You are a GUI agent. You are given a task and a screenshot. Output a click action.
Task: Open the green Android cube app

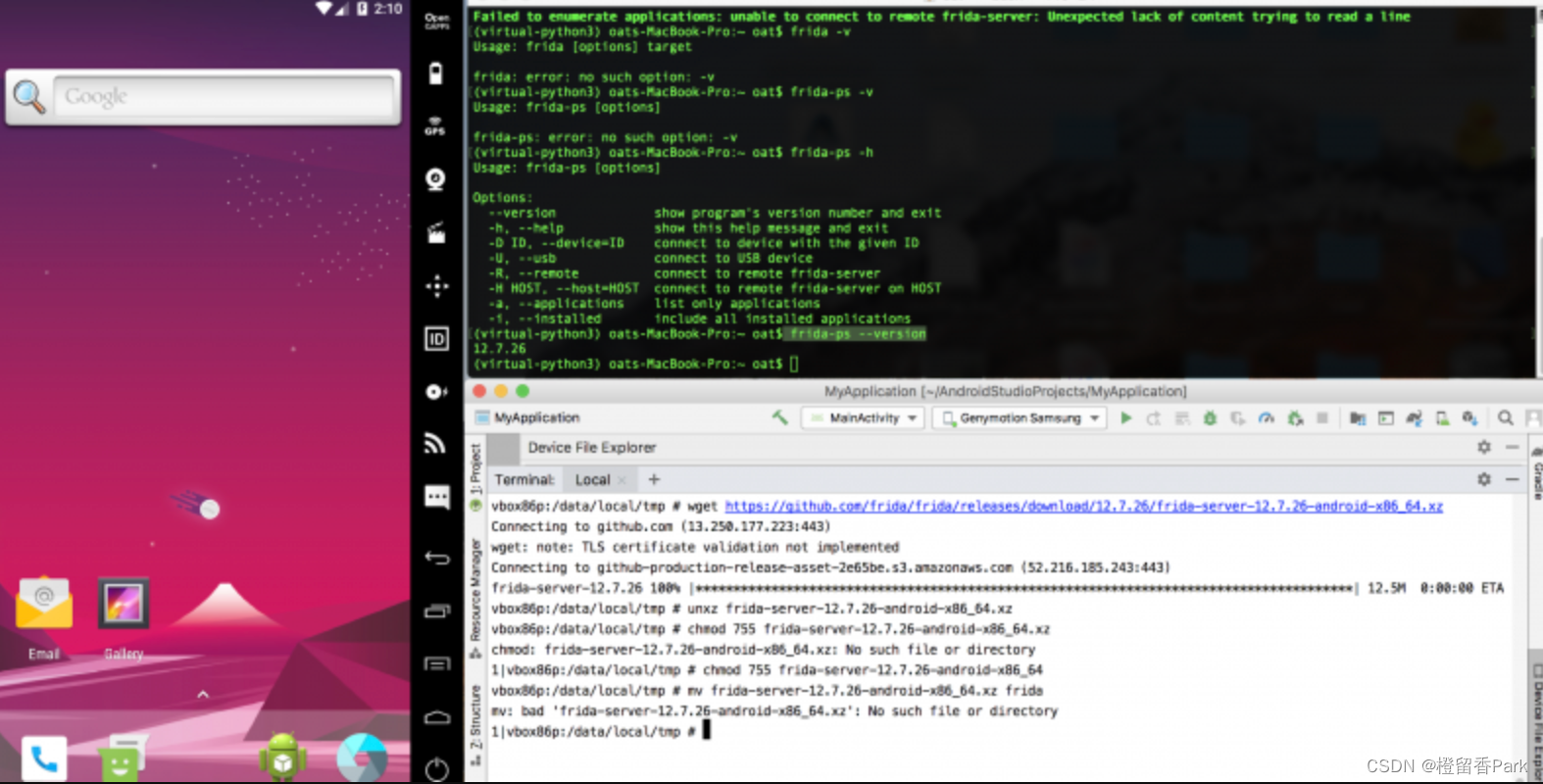pyautogui.click(x=283, y=758)
